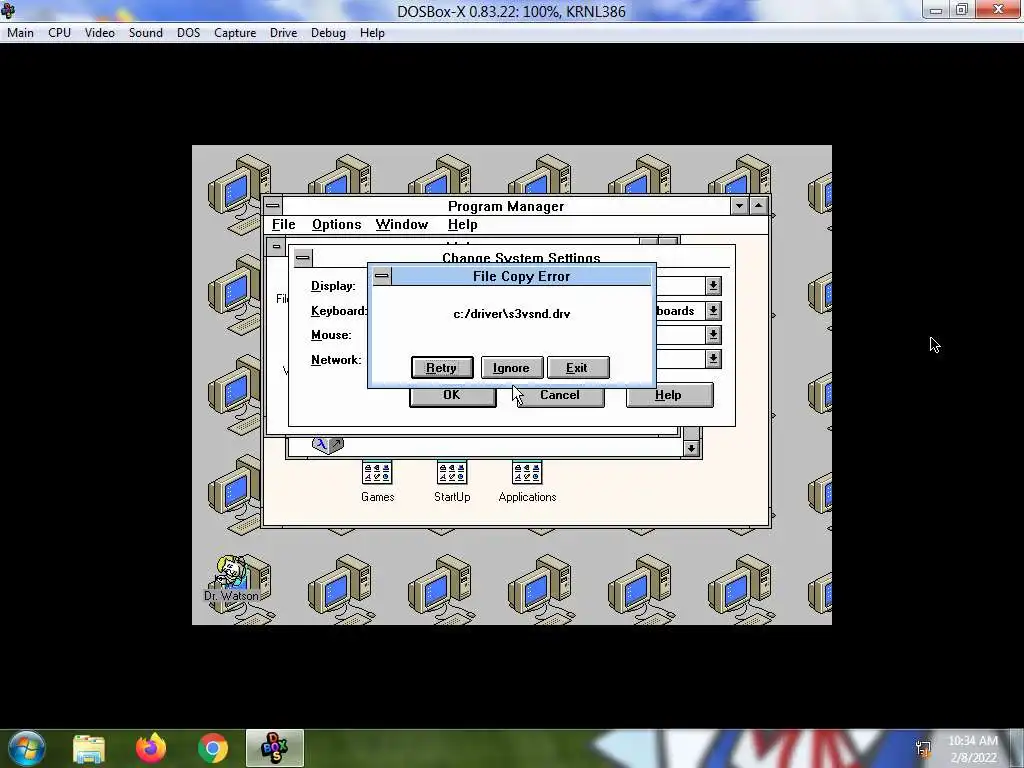The height and width of the screenshot is (768, 1024).
Task: Click Exit in File Copy Error dialog
Action: (x=578, y=368)
